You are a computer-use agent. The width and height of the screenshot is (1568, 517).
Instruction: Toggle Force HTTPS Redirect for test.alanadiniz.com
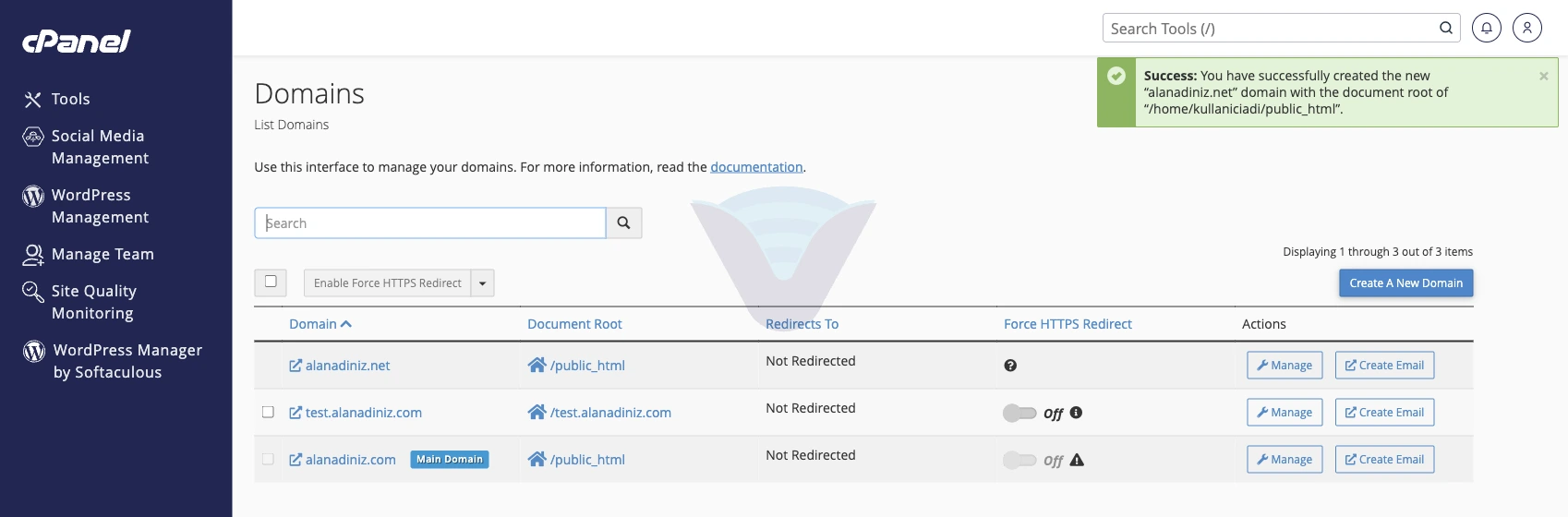(x=1019, y=413)
